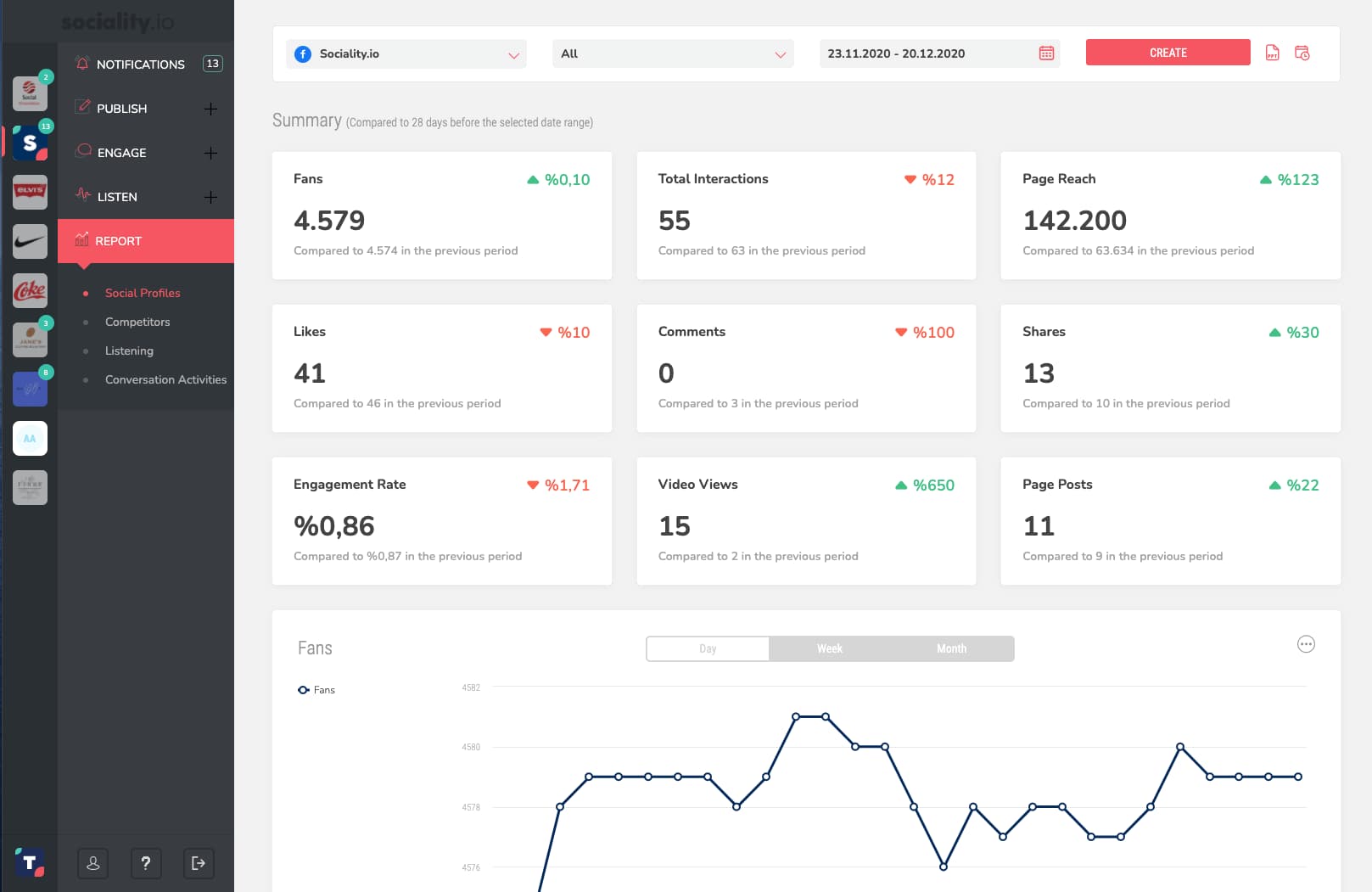1372x892 pixels.
Task: Click the Total Interactions value 55
Action: 675,221
